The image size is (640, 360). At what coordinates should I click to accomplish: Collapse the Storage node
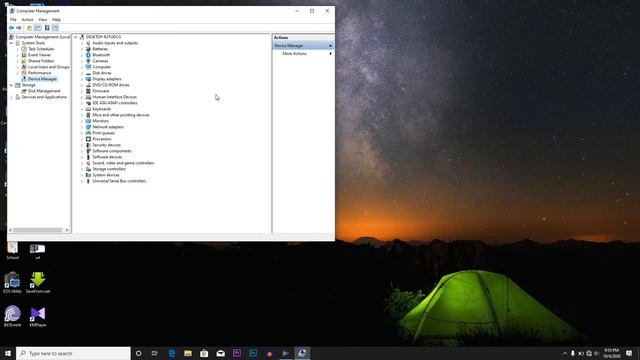(x=11, y=85)
